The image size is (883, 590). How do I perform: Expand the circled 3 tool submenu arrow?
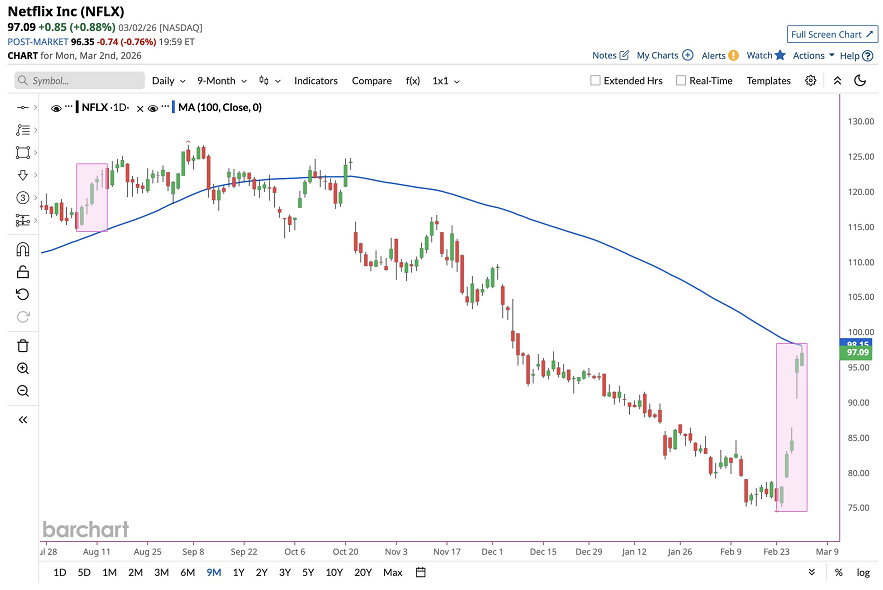pyautogui.click(x=35, y=198)
